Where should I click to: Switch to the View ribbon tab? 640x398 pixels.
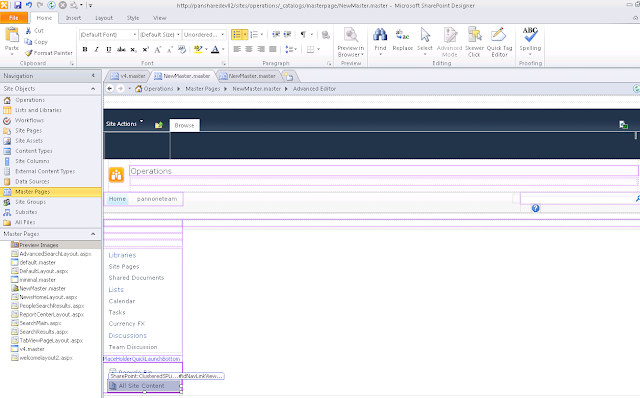159,18
